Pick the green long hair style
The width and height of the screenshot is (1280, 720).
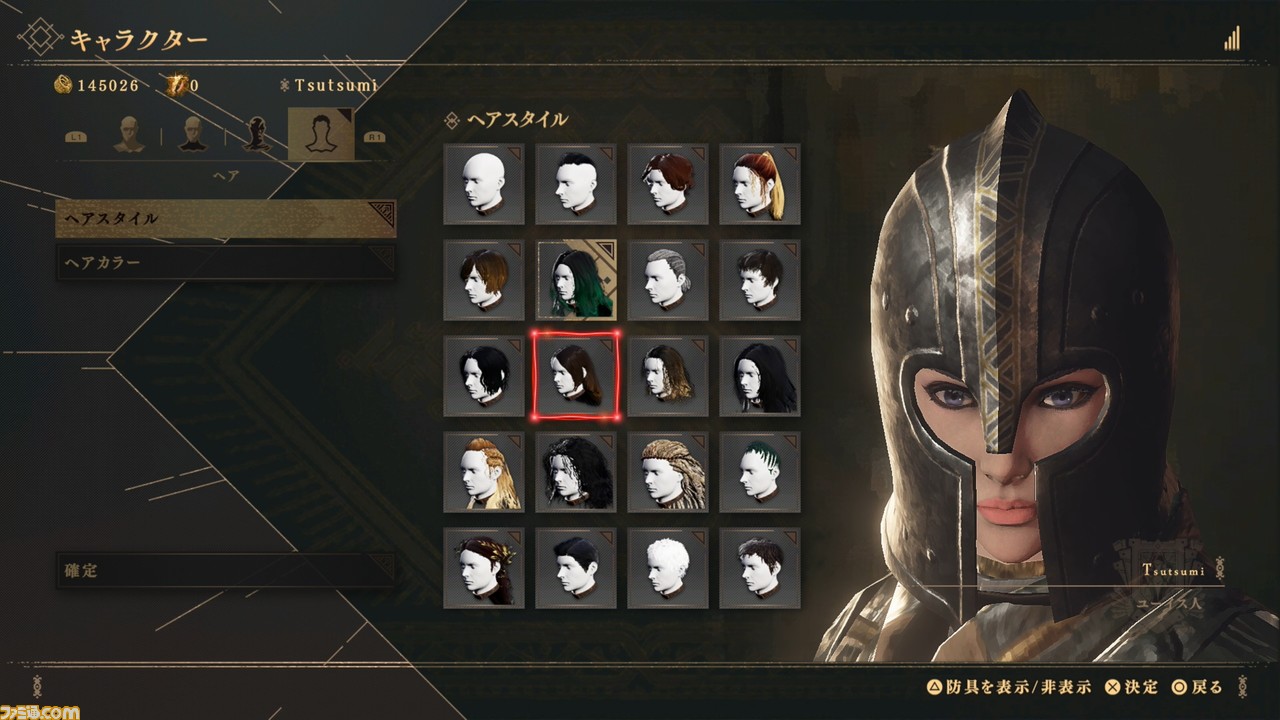(x=576, y=279)
